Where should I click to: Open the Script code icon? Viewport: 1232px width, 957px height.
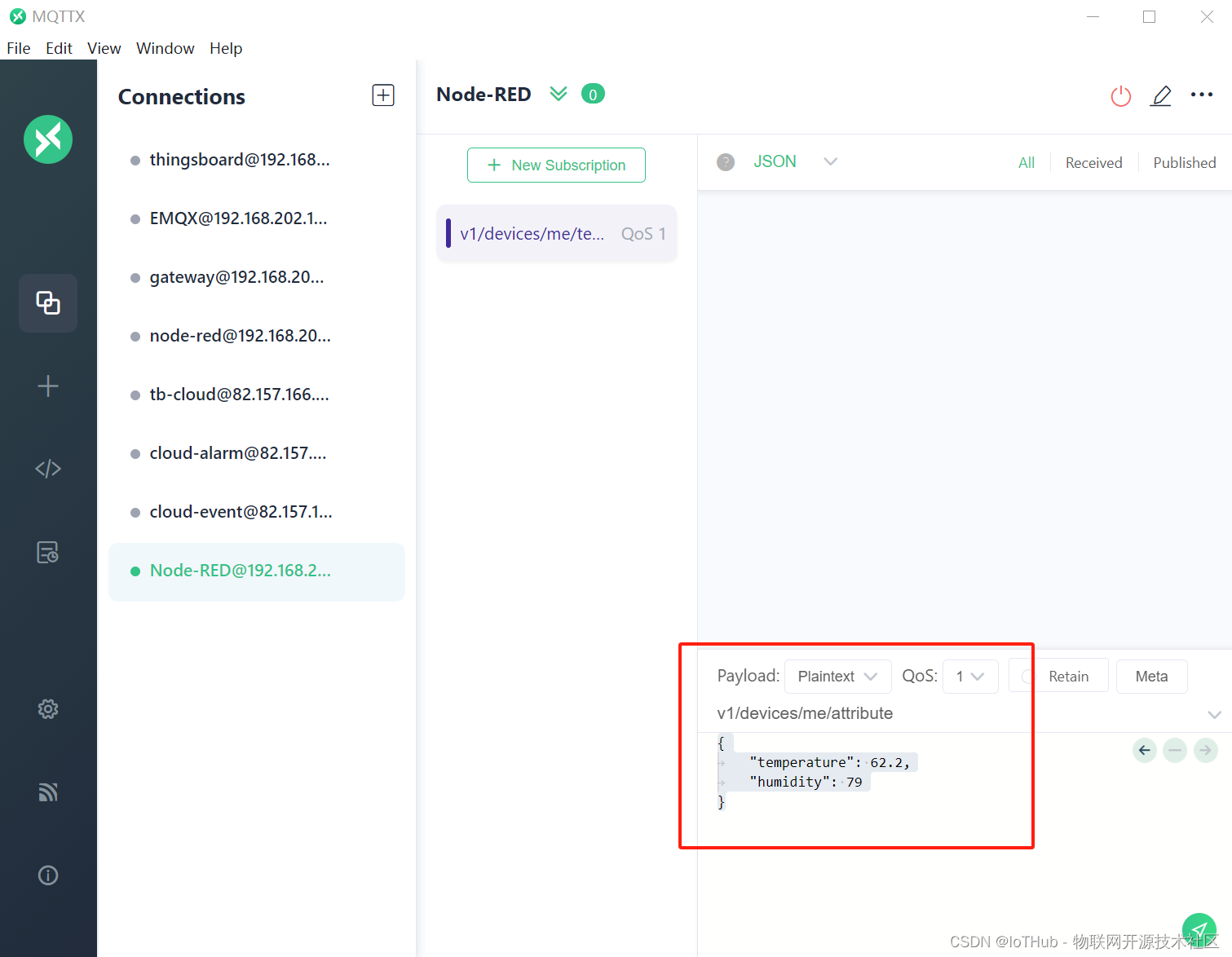pos(48,469)
